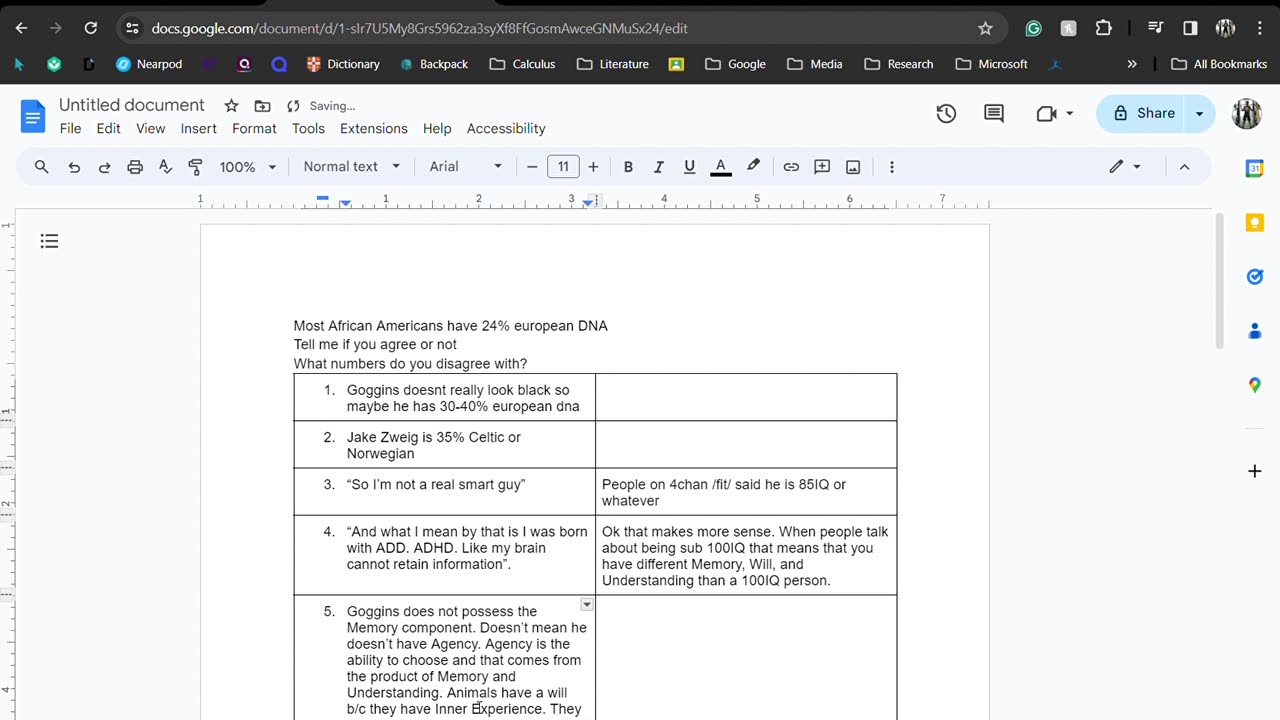Open the move-to-folder icon
This screenshot has height=720, width=1280.
pos(262,106)
